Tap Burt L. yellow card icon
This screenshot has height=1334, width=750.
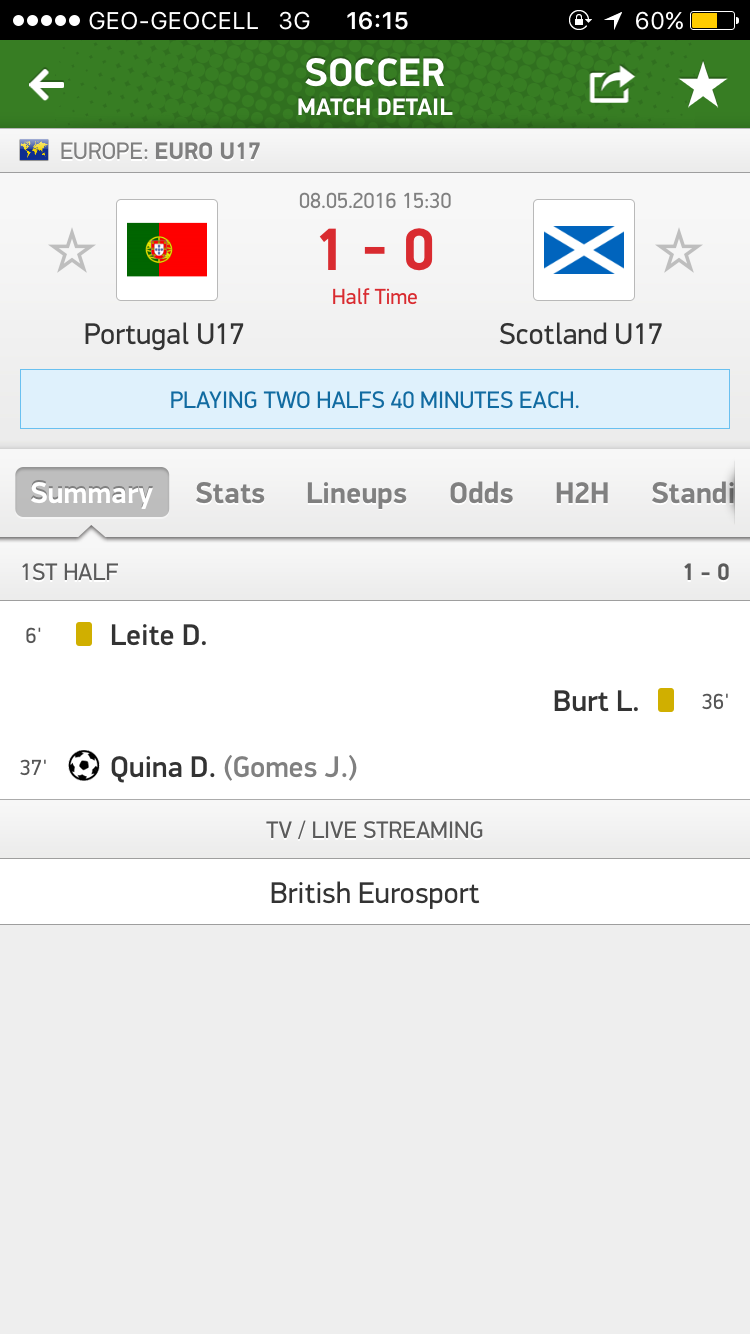666,700
